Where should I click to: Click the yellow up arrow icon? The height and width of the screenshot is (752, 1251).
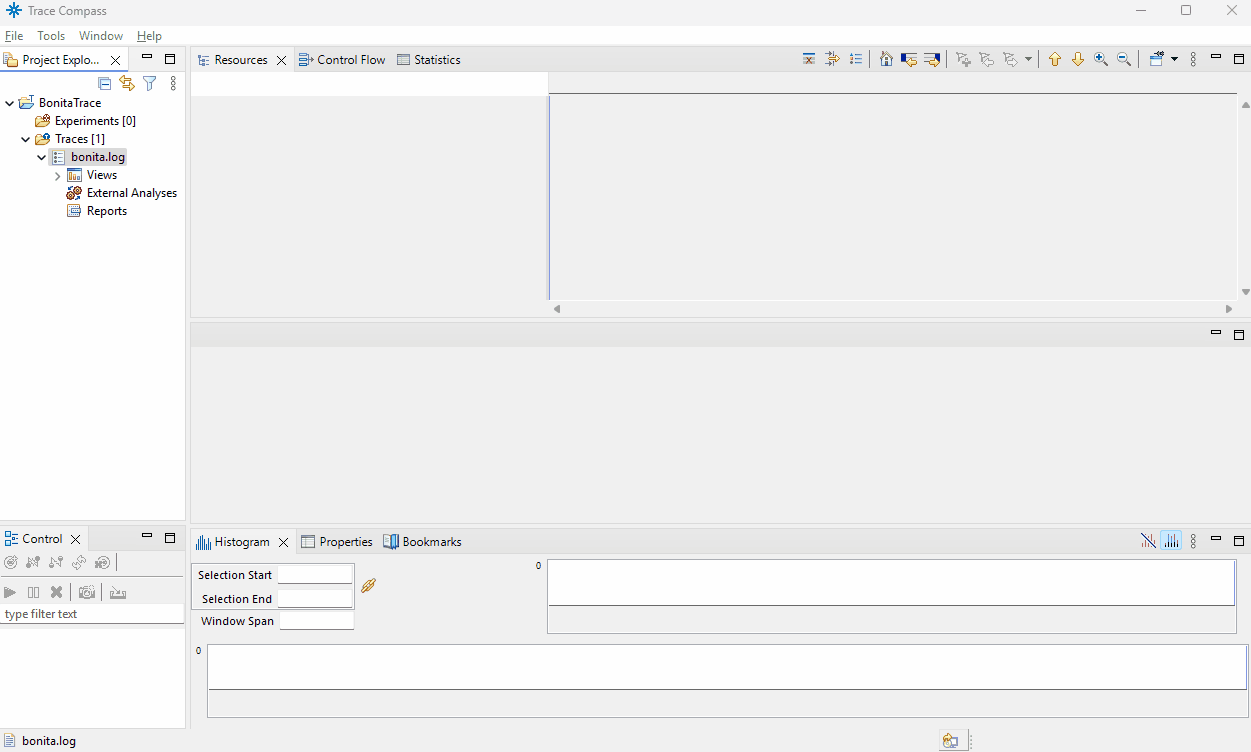pos(1055,60)
